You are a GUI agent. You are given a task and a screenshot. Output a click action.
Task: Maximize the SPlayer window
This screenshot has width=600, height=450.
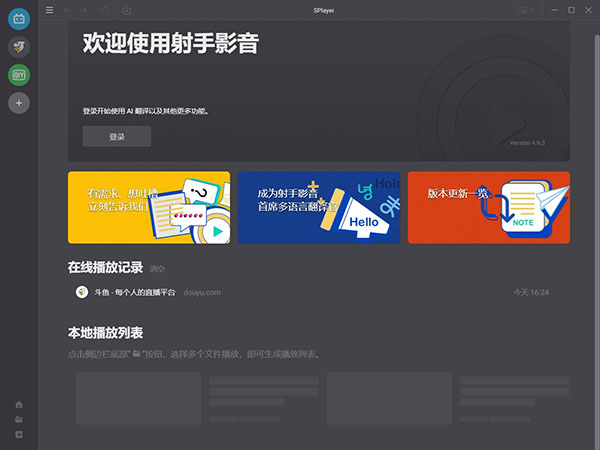[x=571, y=10]
